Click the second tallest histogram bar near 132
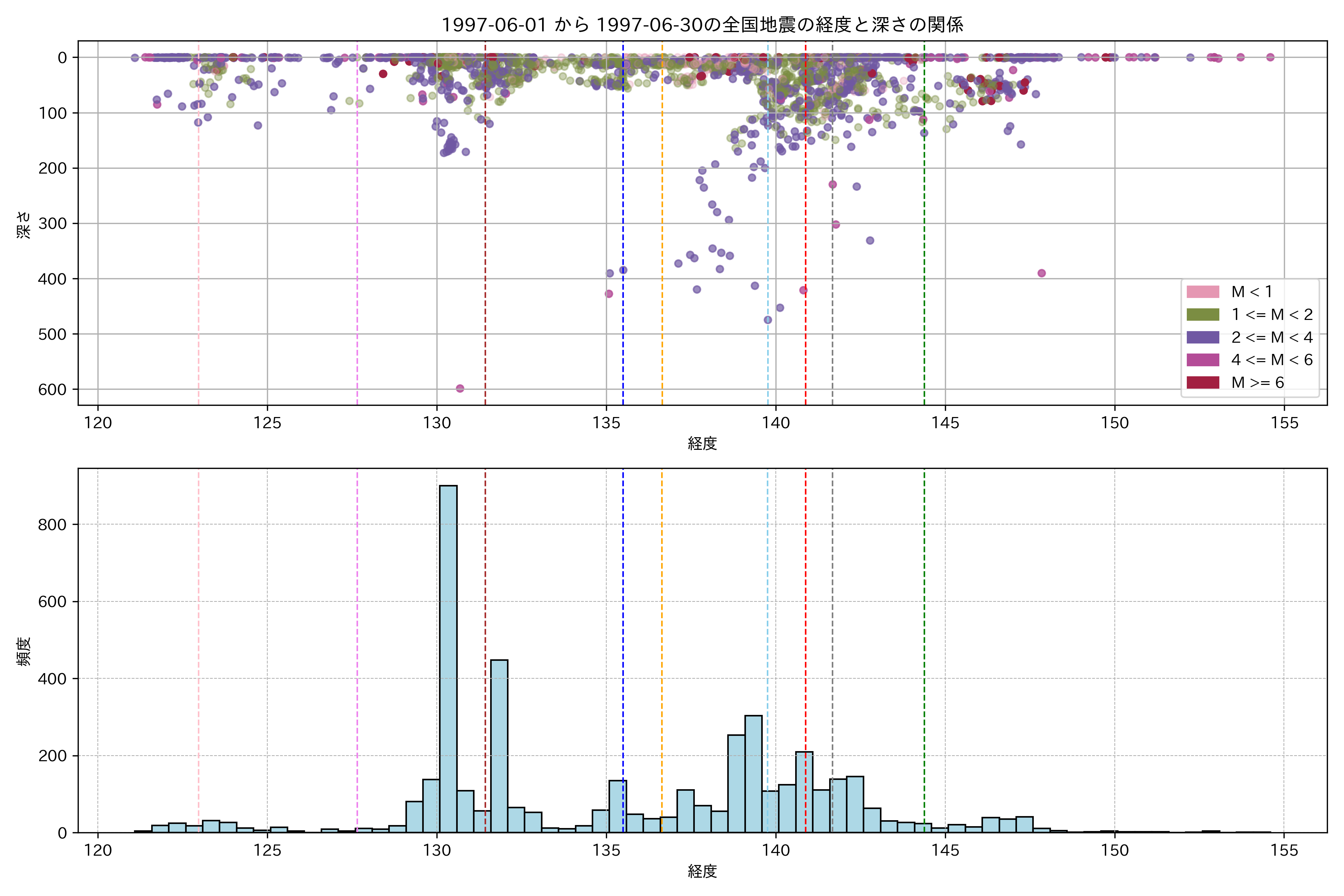 (499, 746)
